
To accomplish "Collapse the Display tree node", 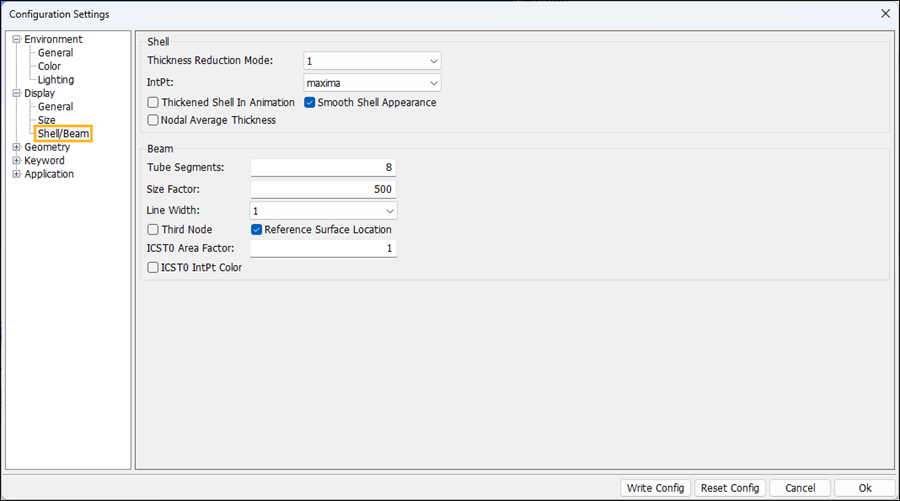I will click(x=16, y=94).
